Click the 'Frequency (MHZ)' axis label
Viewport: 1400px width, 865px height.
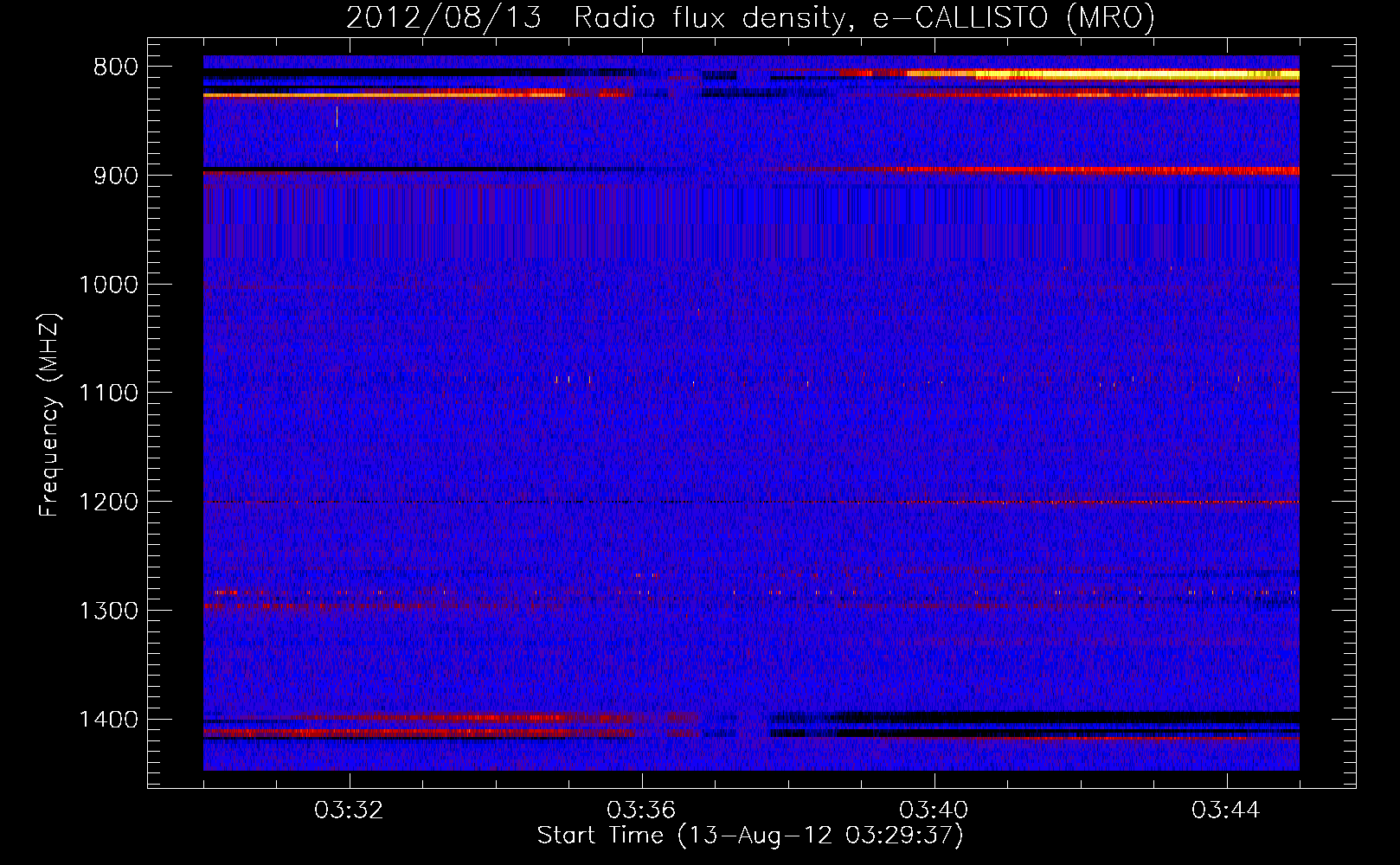pyautogui.click(x=49, y=414)
